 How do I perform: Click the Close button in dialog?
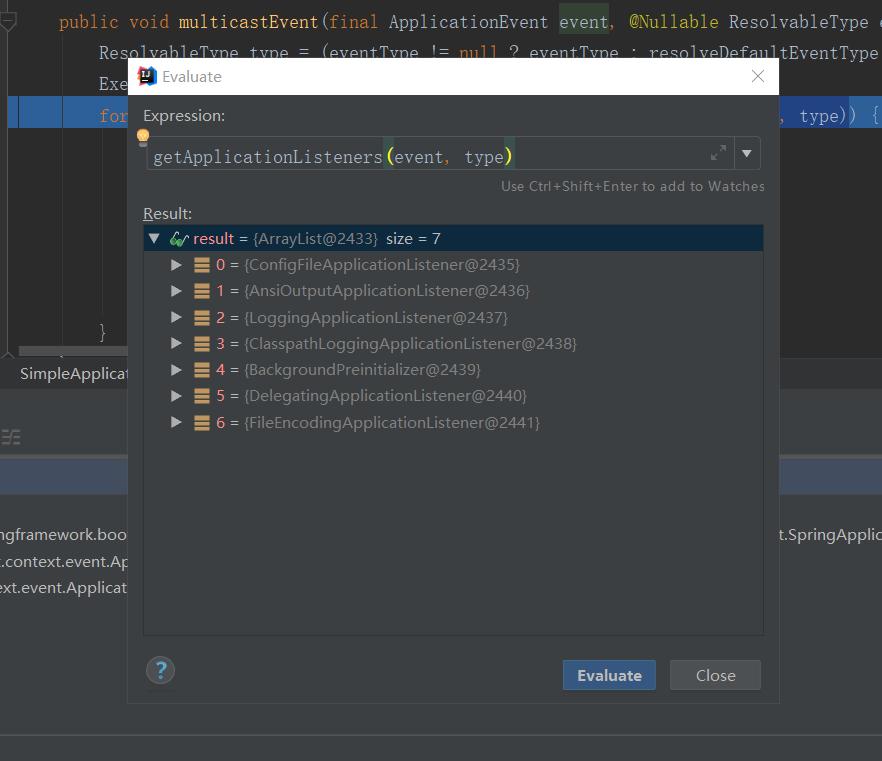coord(715,675)
